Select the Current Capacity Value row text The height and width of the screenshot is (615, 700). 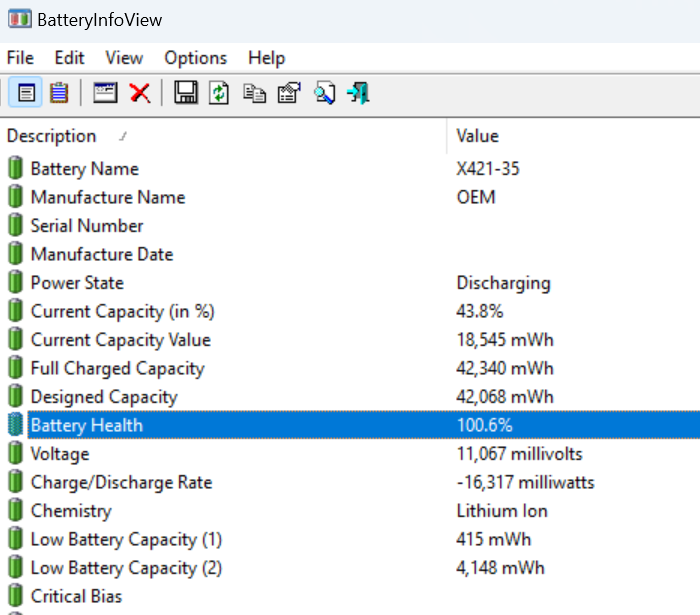click(x=121, y=340)
